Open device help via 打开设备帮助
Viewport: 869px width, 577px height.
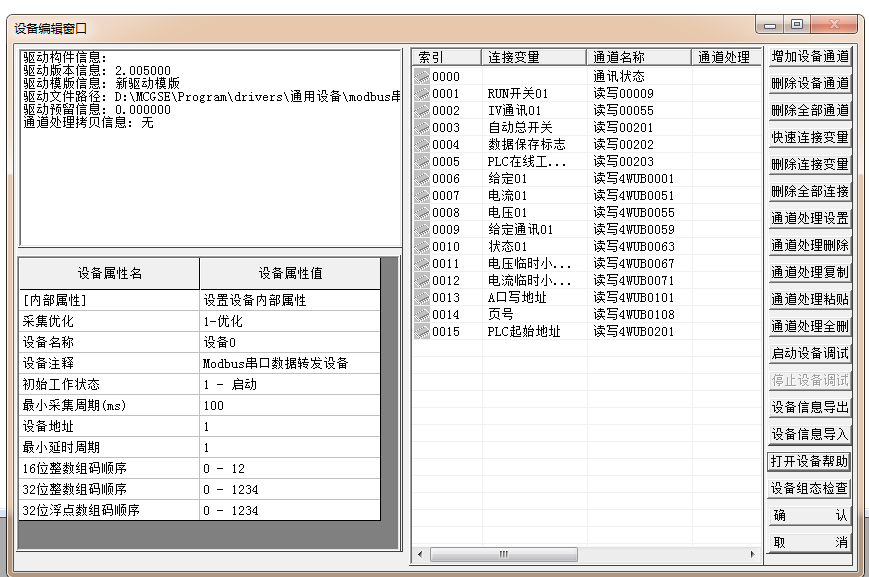(x=809, y=461)
